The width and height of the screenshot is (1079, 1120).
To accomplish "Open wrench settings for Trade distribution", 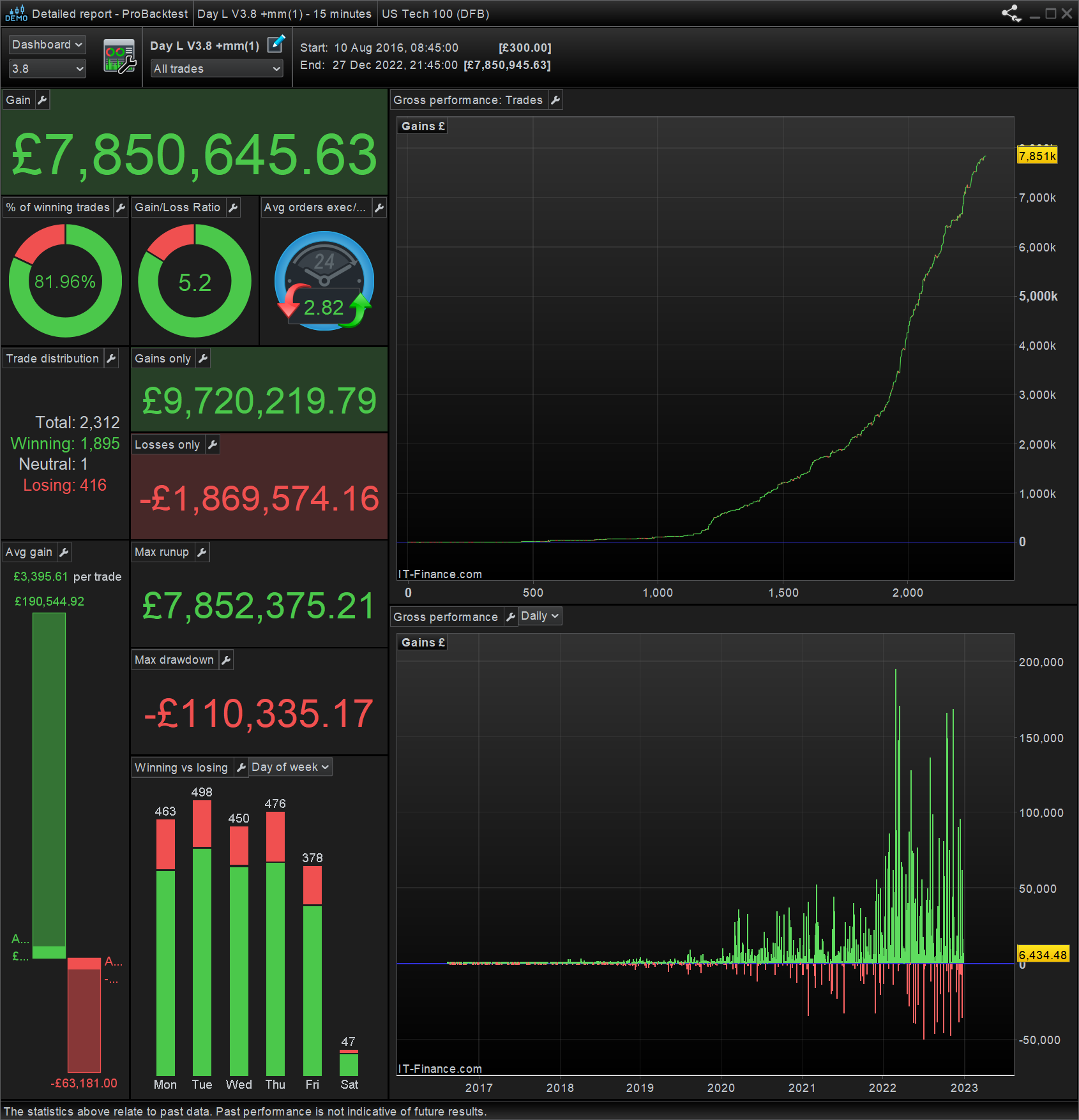I will 111,359.
